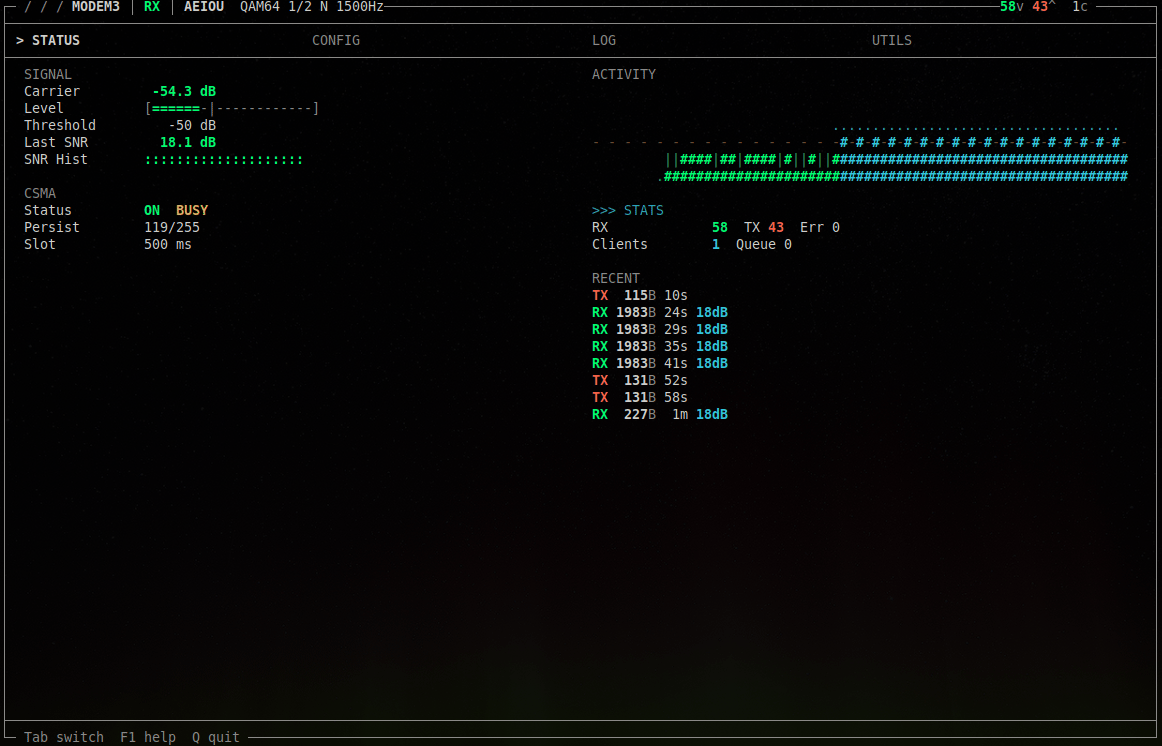
Task: Select the recent RX 1983B 29s entry
Action: point(660,330)
